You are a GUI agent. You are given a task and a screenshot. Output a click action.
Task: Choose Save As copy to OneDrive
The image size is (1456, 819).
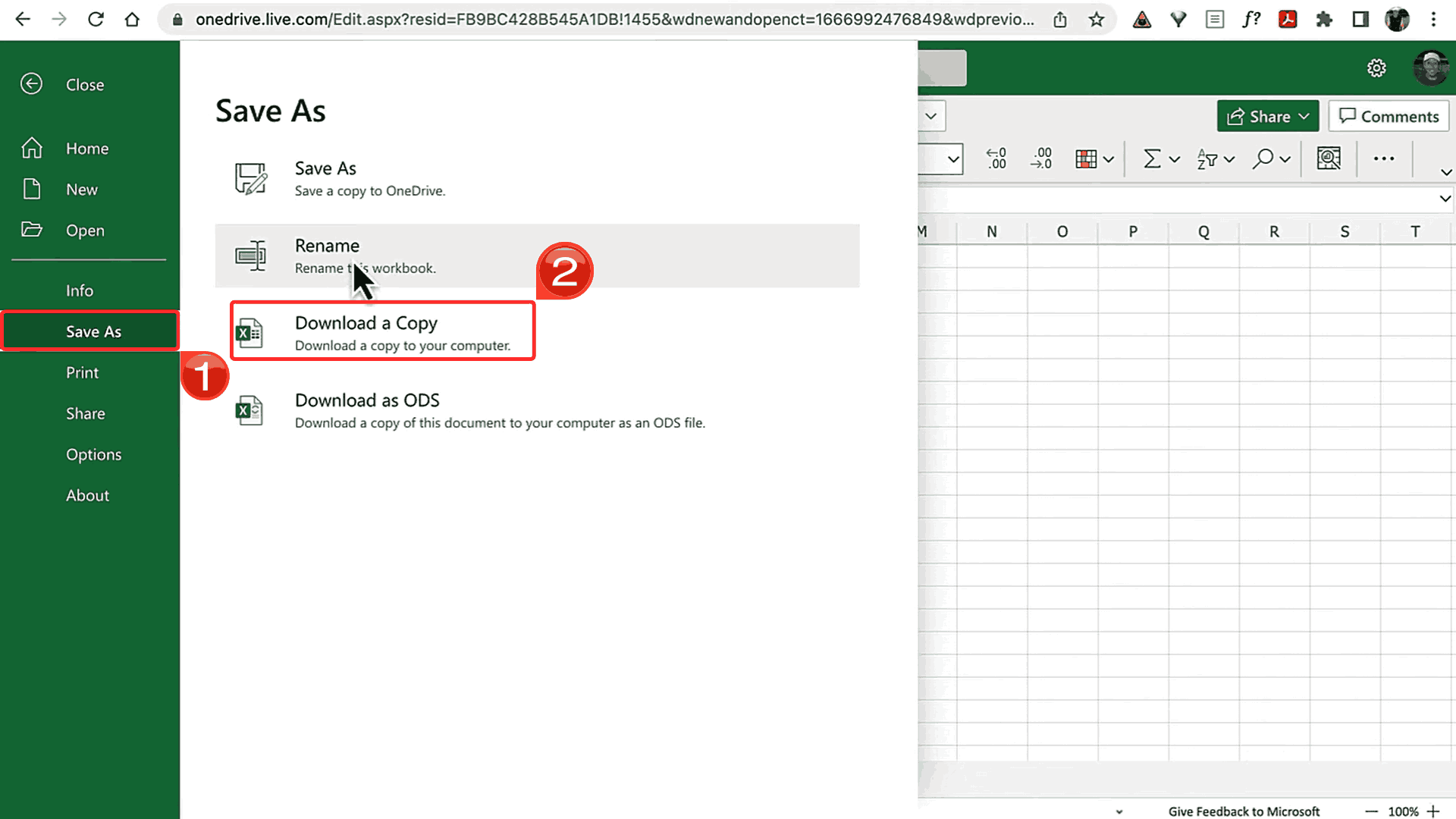(x=537, y=178)
